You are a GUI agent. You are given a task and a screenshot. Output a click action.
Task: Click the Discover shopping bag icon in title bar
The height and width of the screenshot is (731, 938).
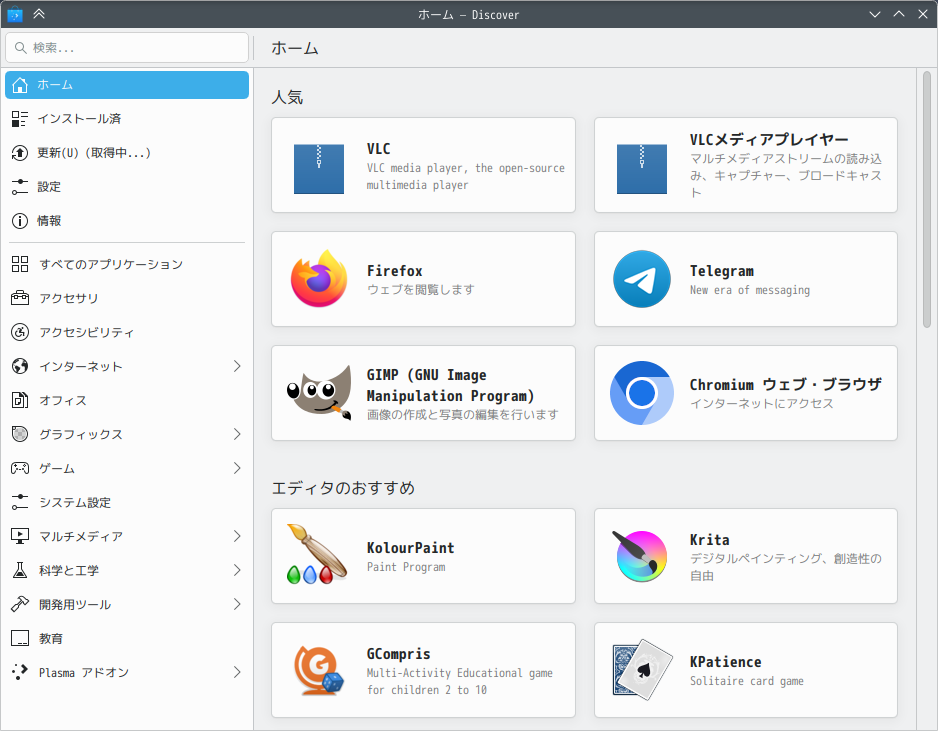[15, 14]
